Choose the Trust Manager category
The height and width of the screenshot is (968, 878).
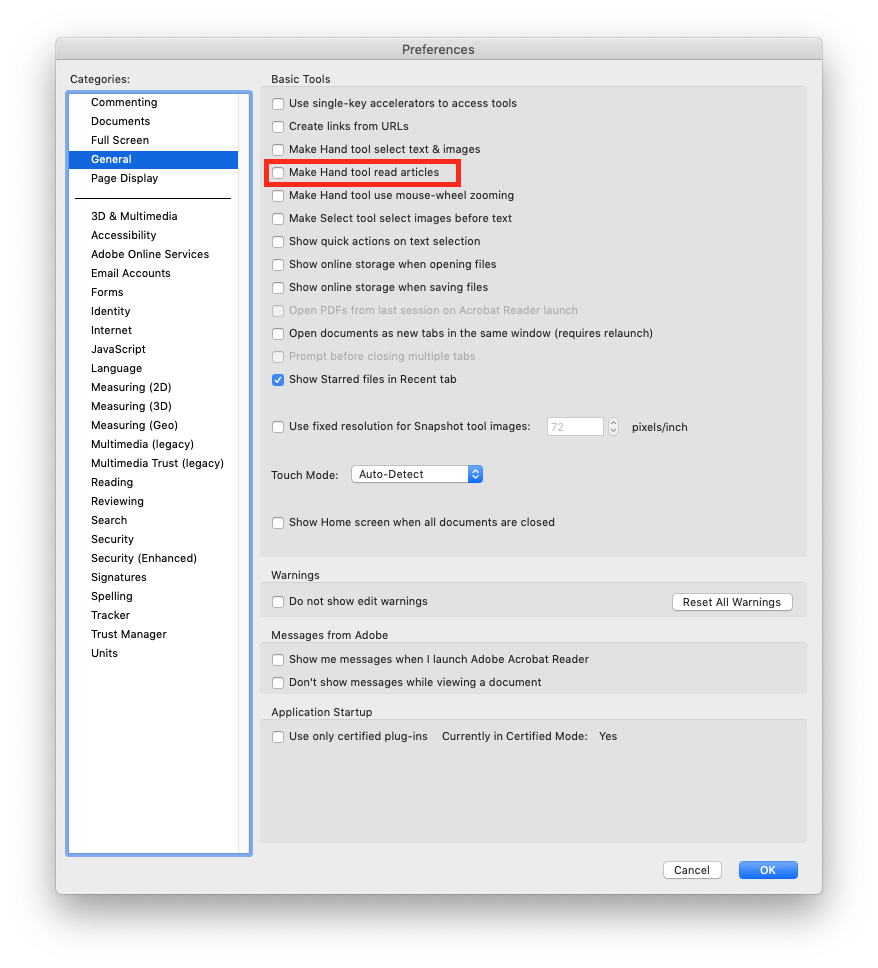click(129, 634)
